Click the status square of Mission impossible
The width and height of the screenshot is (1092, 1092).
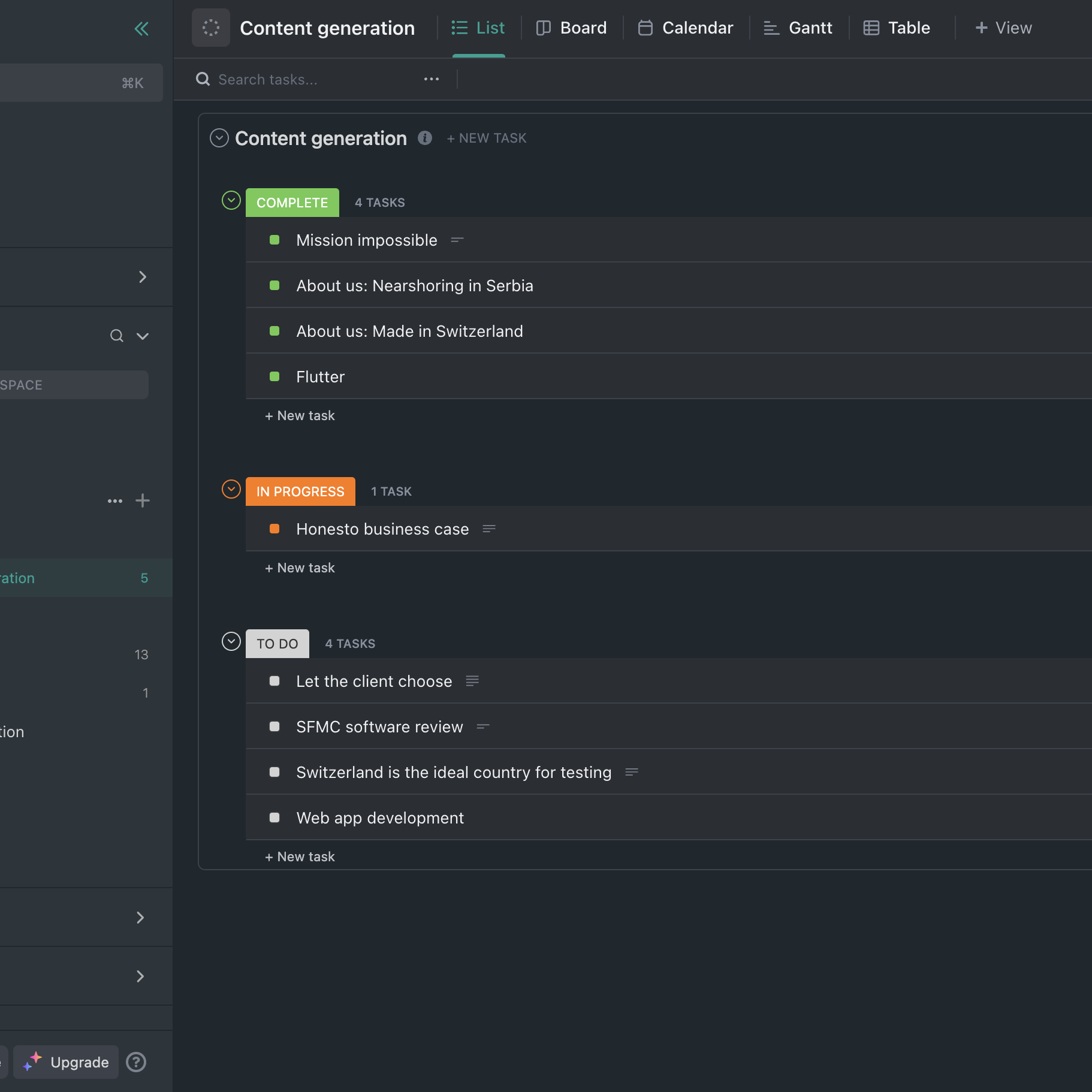coord(274,240)
